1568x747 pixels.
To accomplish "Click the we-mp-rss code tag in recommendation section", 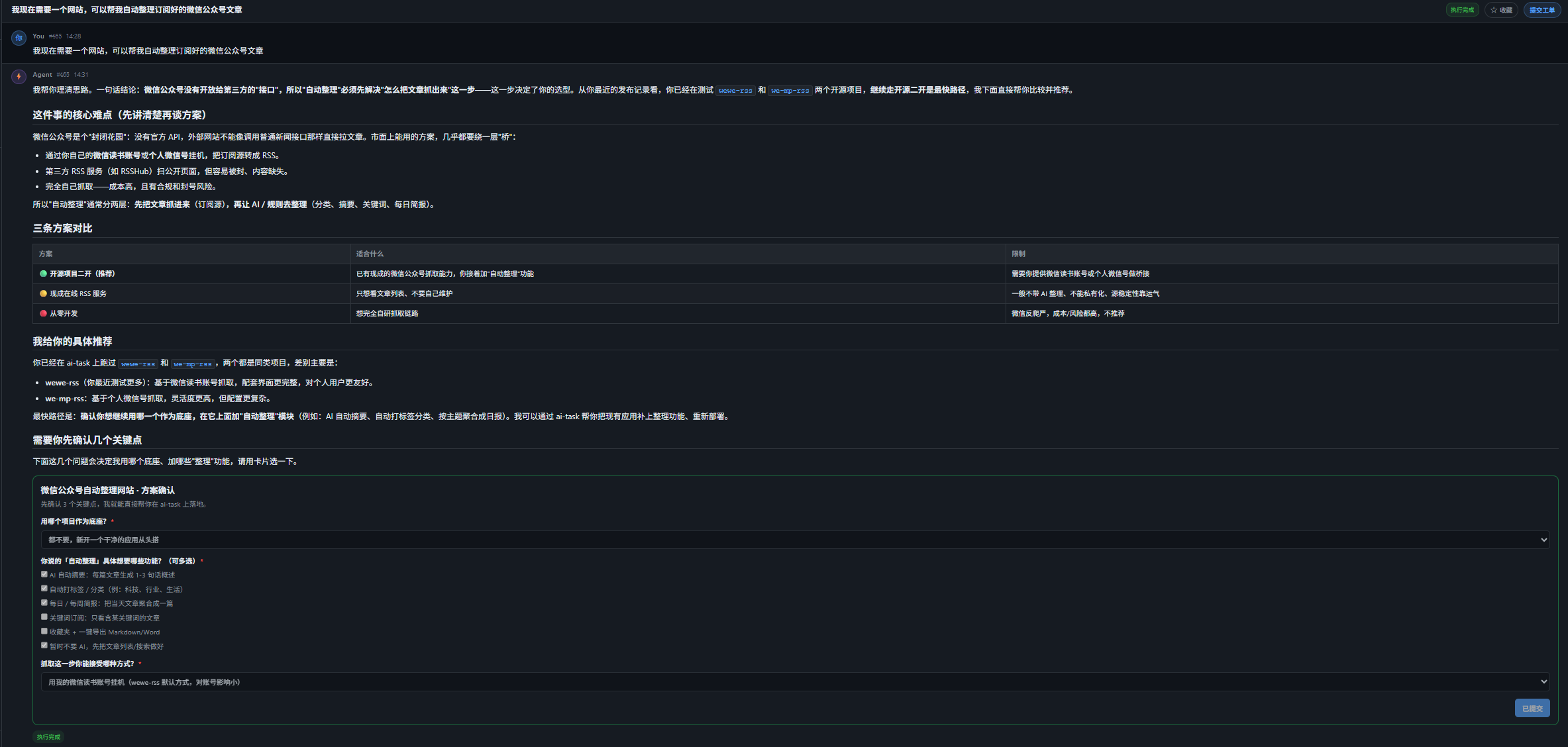I will (x=193, y=364).
